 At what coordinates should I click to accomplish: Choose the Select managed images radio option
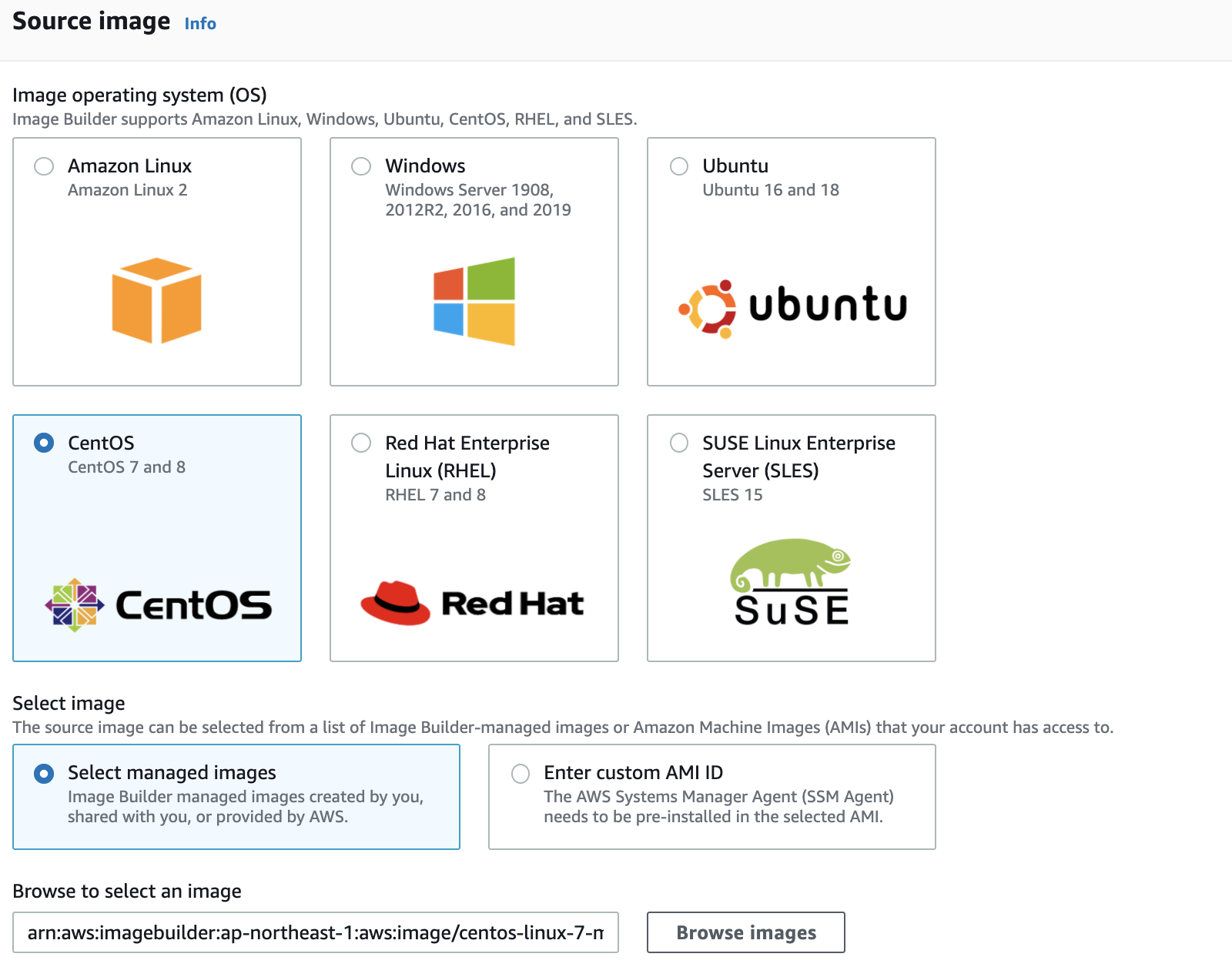(x=44, y=773)
